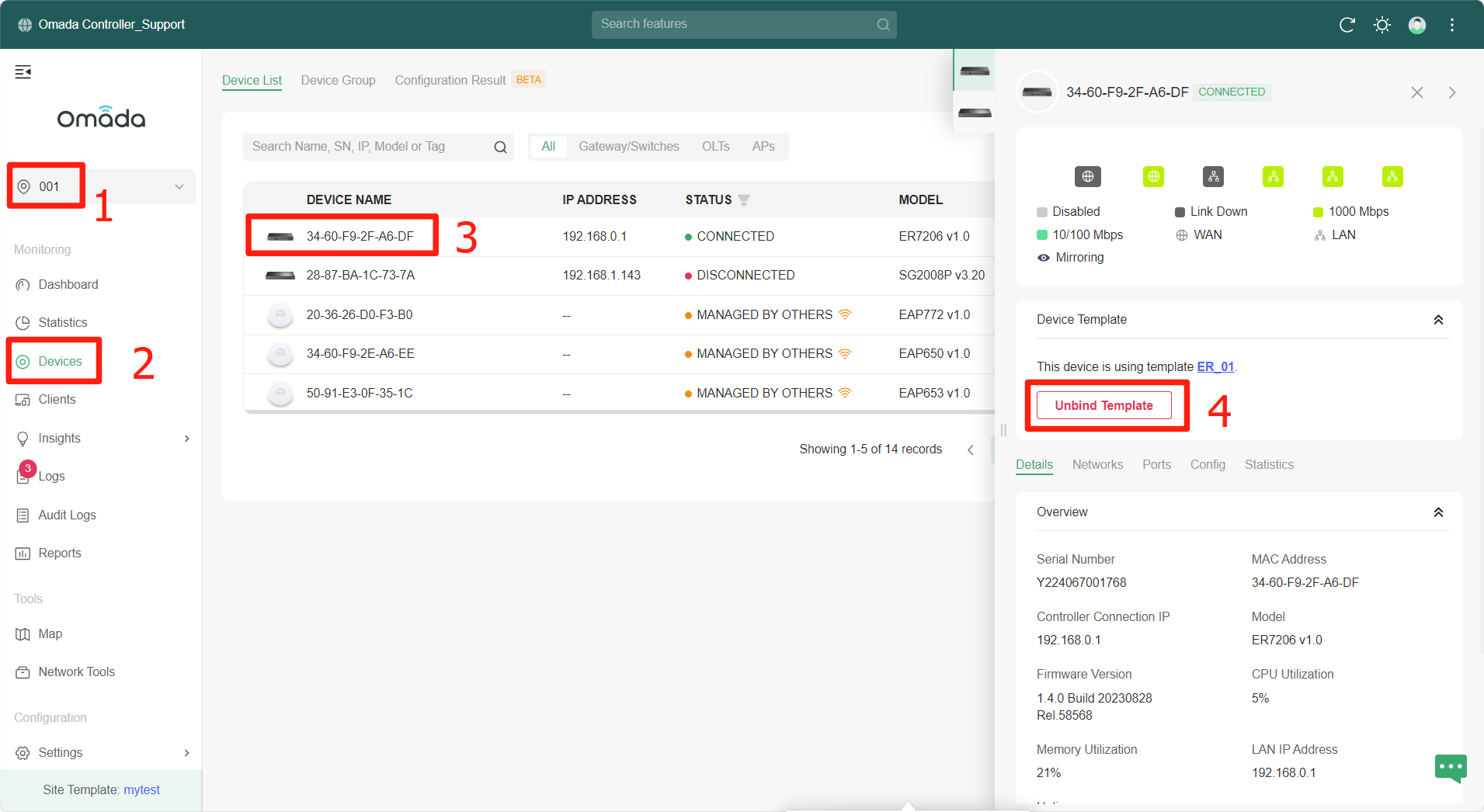Open the three-dot more options menu
Viewport: 1484px width, 812px height.
1452,25
